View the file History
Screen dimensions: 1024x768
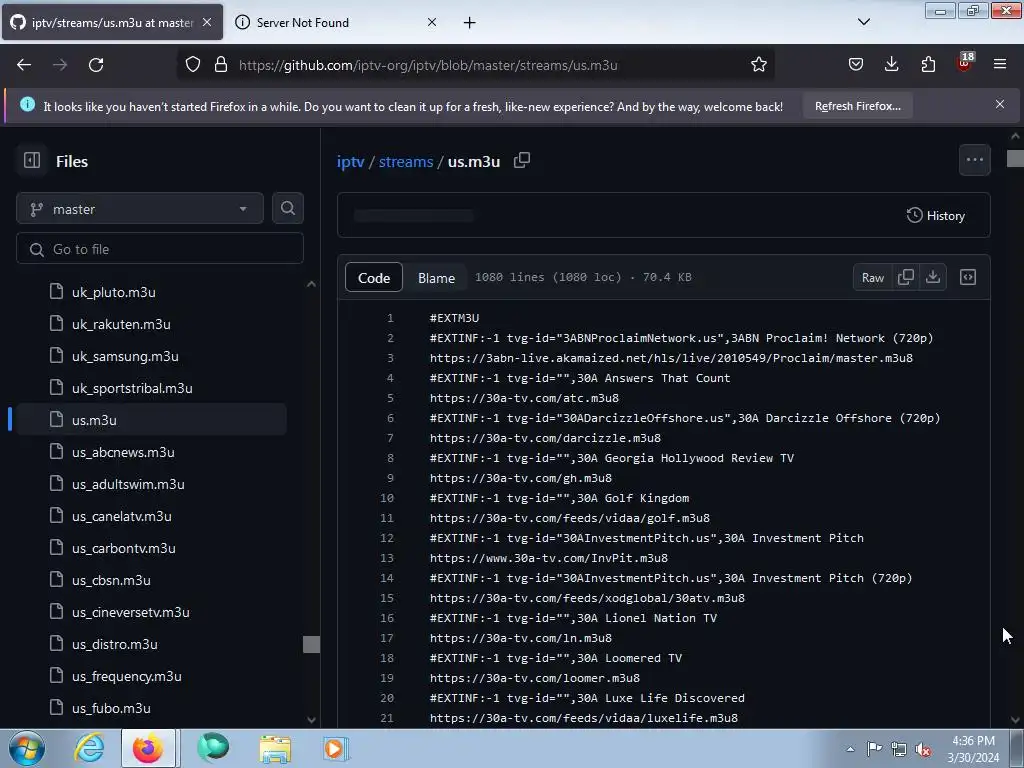tap(936, 216)
